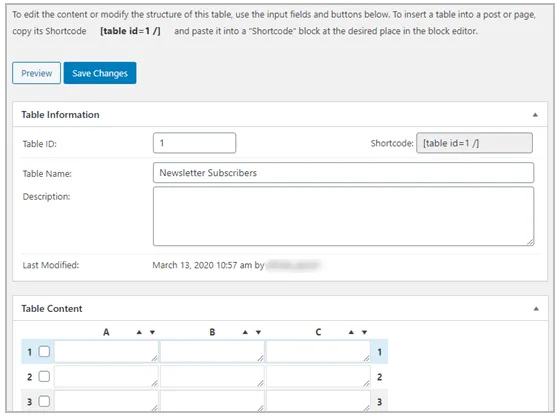Sort column B descending arrow

[259, 332]
